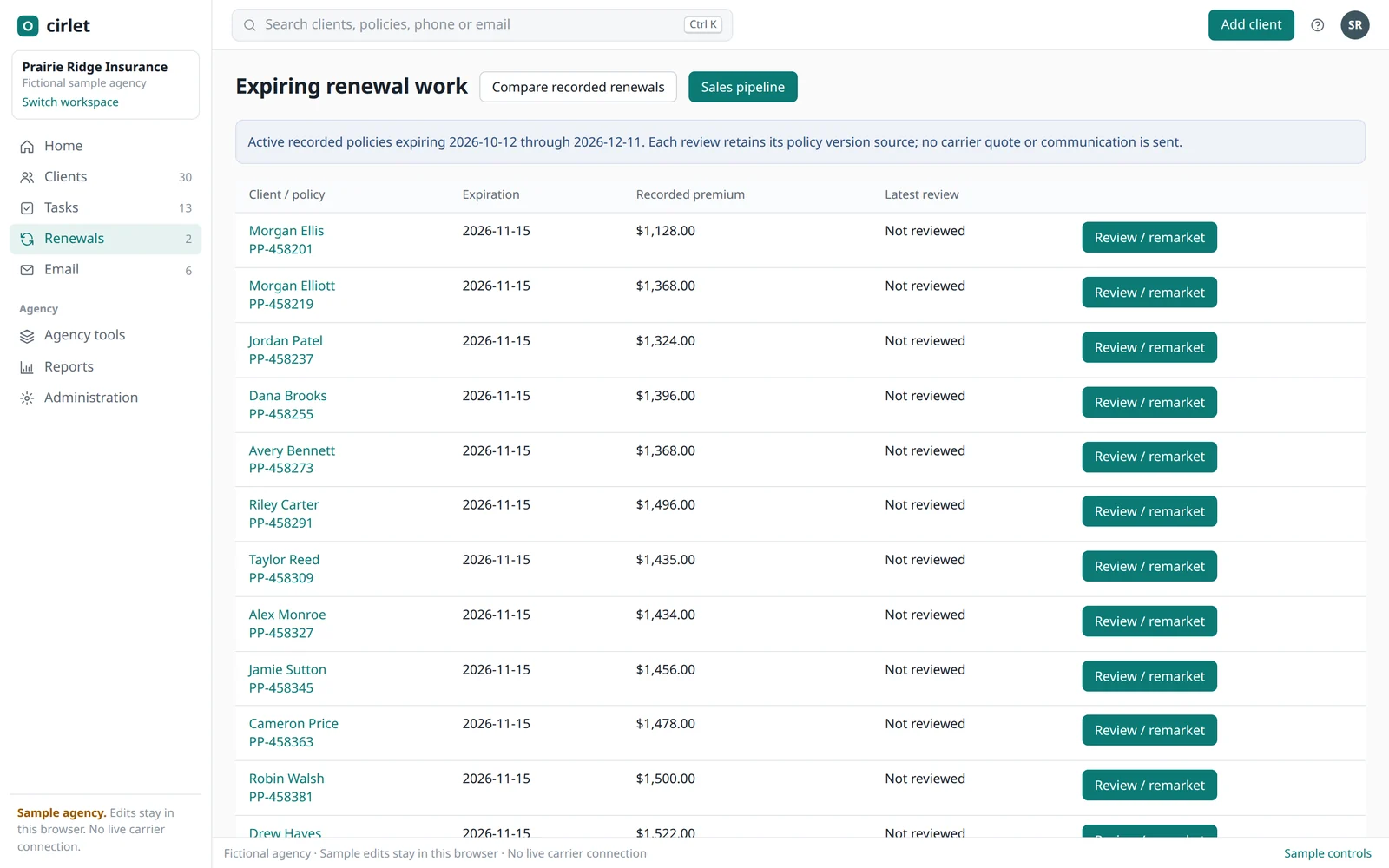Click the Recorded premium column header

(x=690, y=194)
